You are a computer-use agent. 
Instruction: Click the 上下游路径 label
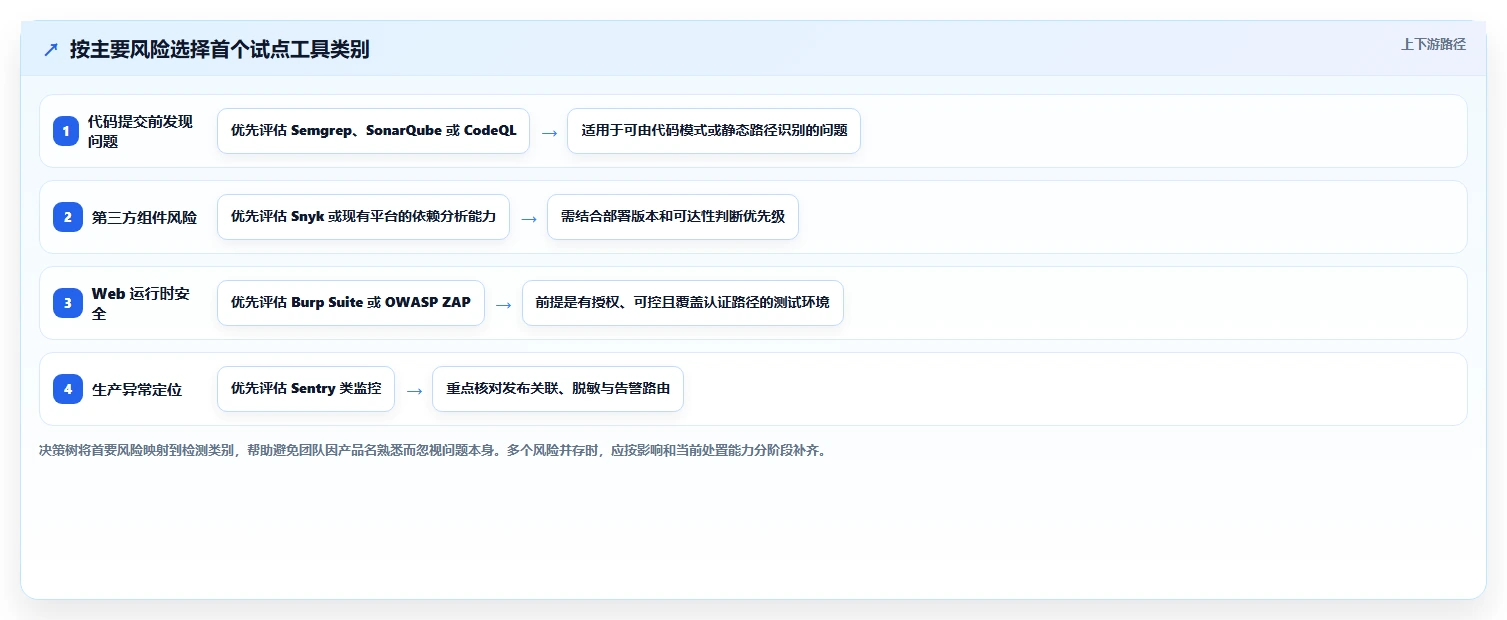click(x=1433, y=44)
